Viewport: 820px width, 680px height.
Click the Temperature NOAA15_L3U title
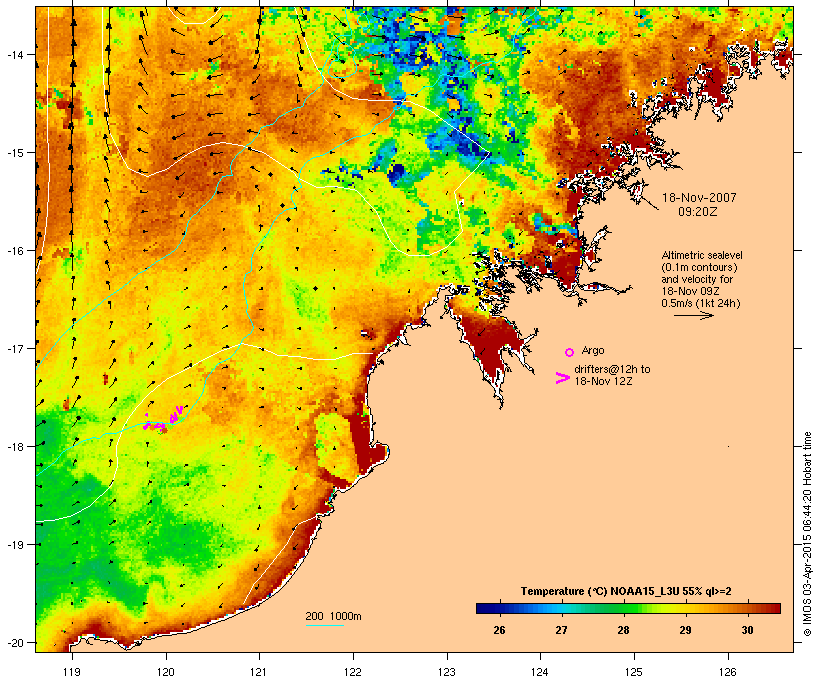pyautogui.click(x=626, y=591)
